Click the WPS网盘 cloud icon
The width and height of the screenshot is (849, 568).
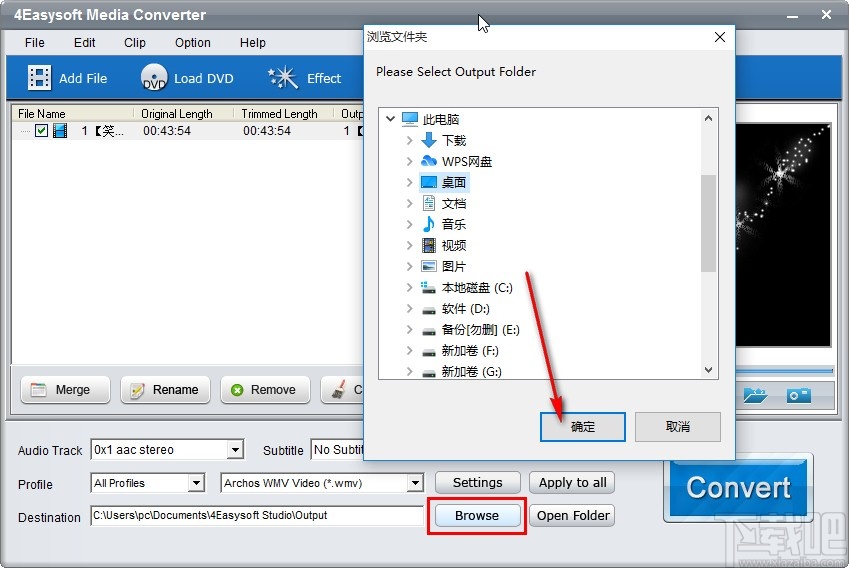pos(429,161)
